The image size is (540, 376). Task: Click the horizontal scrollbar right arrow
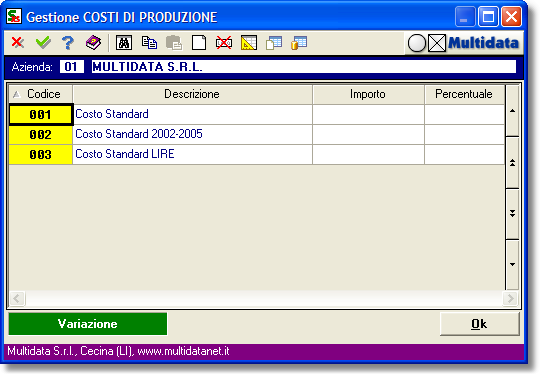point(510,298)
